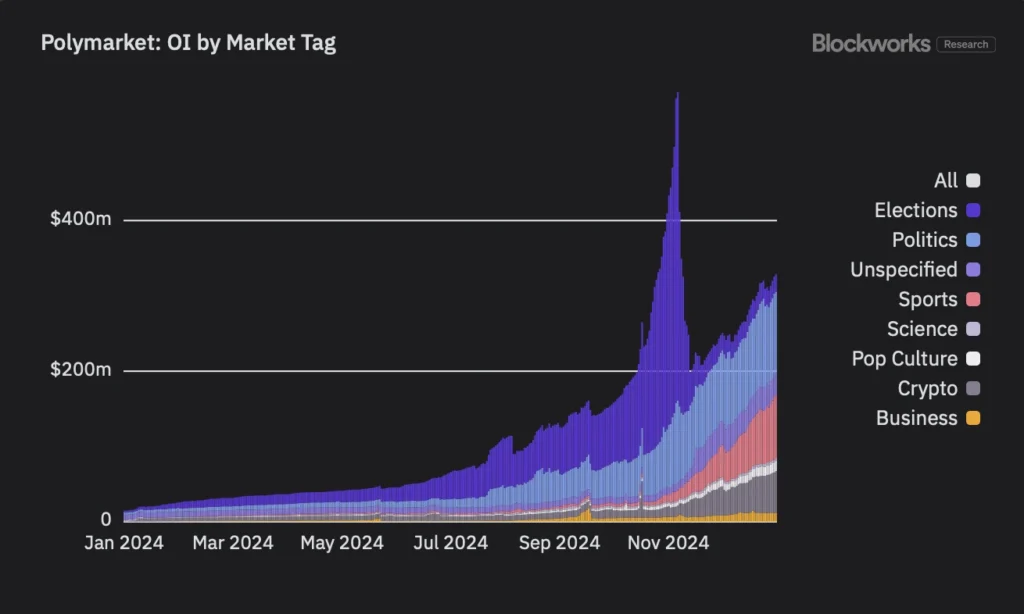
Task: Click the tip of the Elections peak
Action: tap(677, 95)
